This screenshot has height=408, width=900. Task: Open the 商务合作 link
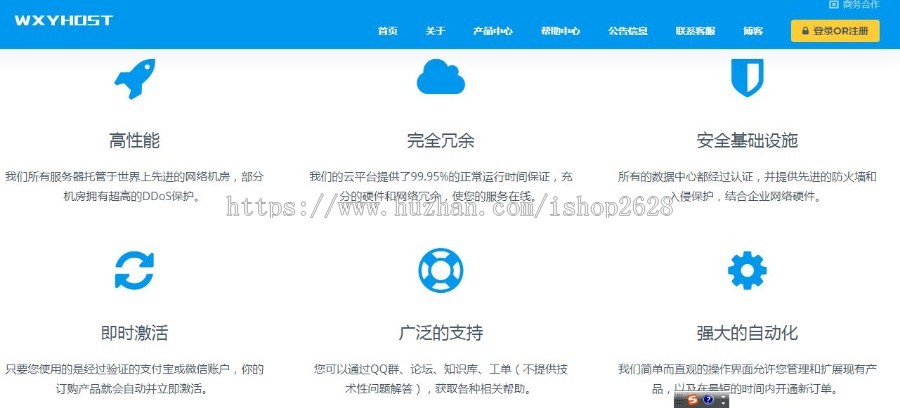pyautogui.click(x=855, y=5)
